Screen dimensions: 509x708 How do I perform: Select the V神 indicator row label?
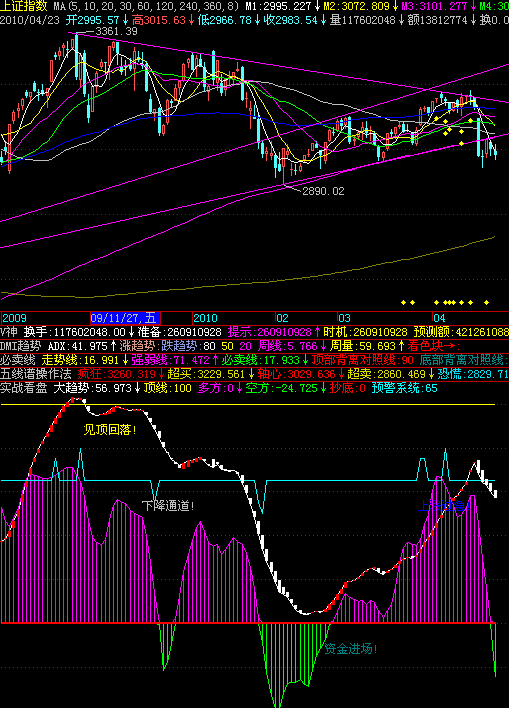point(9,332)
